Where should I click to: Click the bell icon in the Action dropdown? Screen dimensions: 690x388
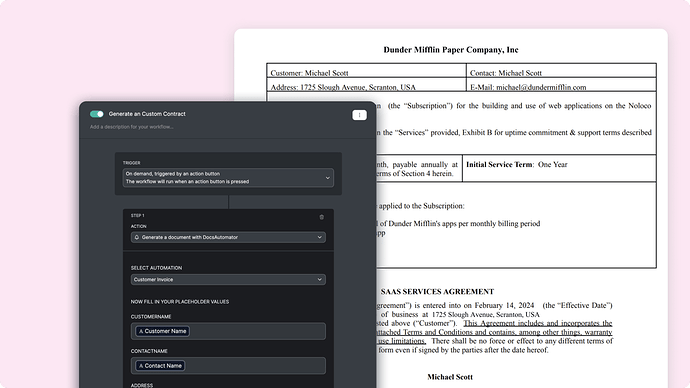137,237
